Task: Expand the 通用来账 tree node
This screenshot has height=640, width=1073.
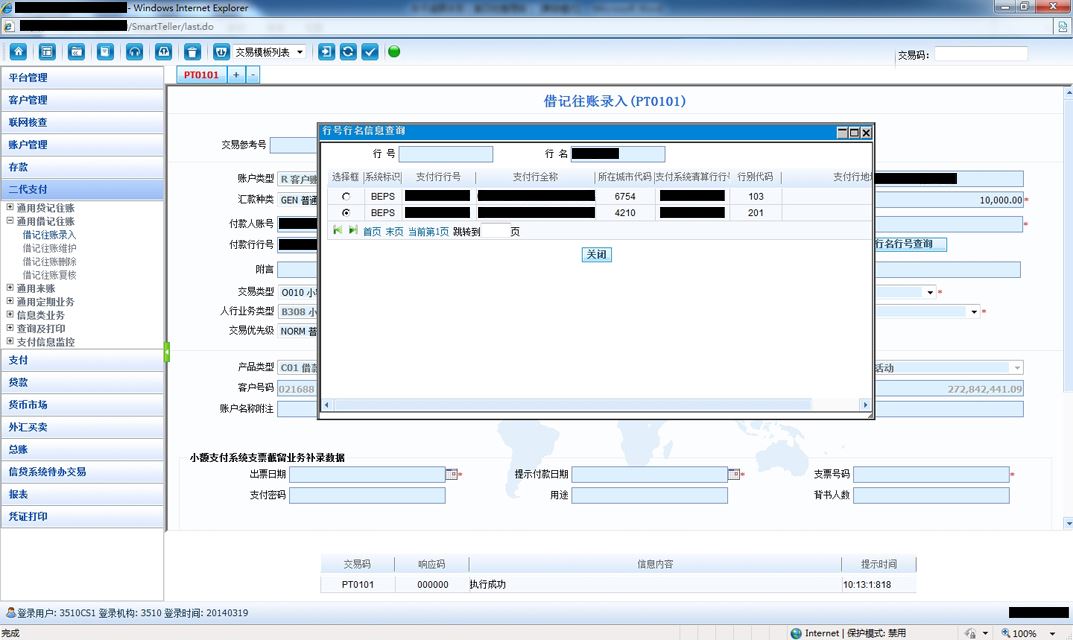Action: (x=10, y=288)
